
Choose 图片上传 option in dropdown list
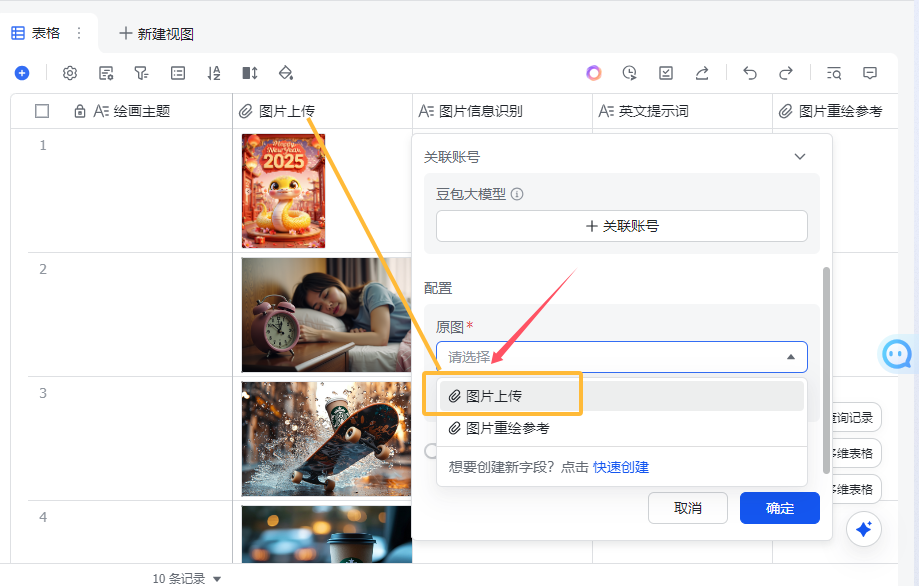click(x=622, y=396)
